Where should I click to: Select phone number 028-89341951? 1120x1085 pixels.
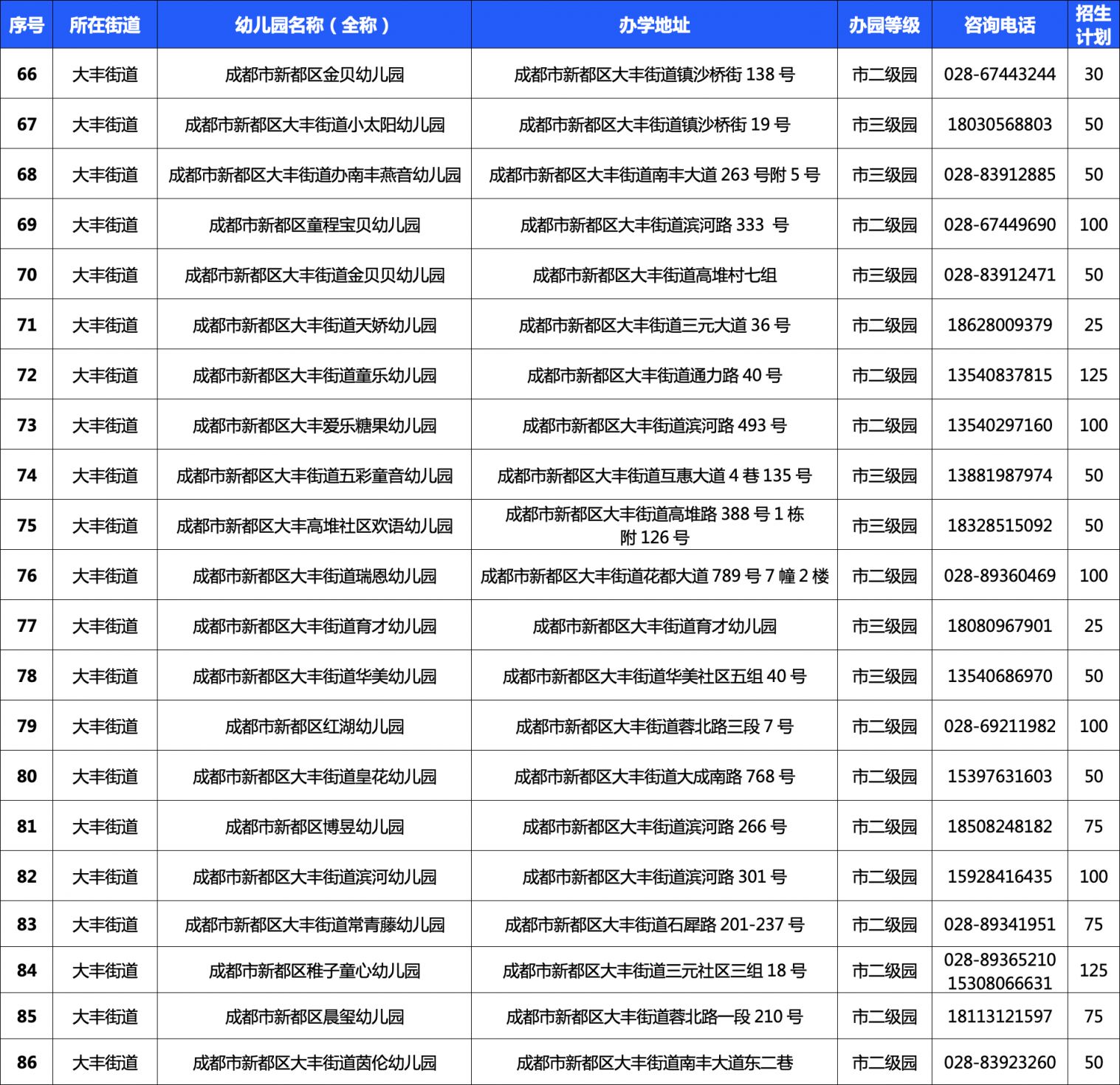pyautogui.click(x=1000, y=925)
